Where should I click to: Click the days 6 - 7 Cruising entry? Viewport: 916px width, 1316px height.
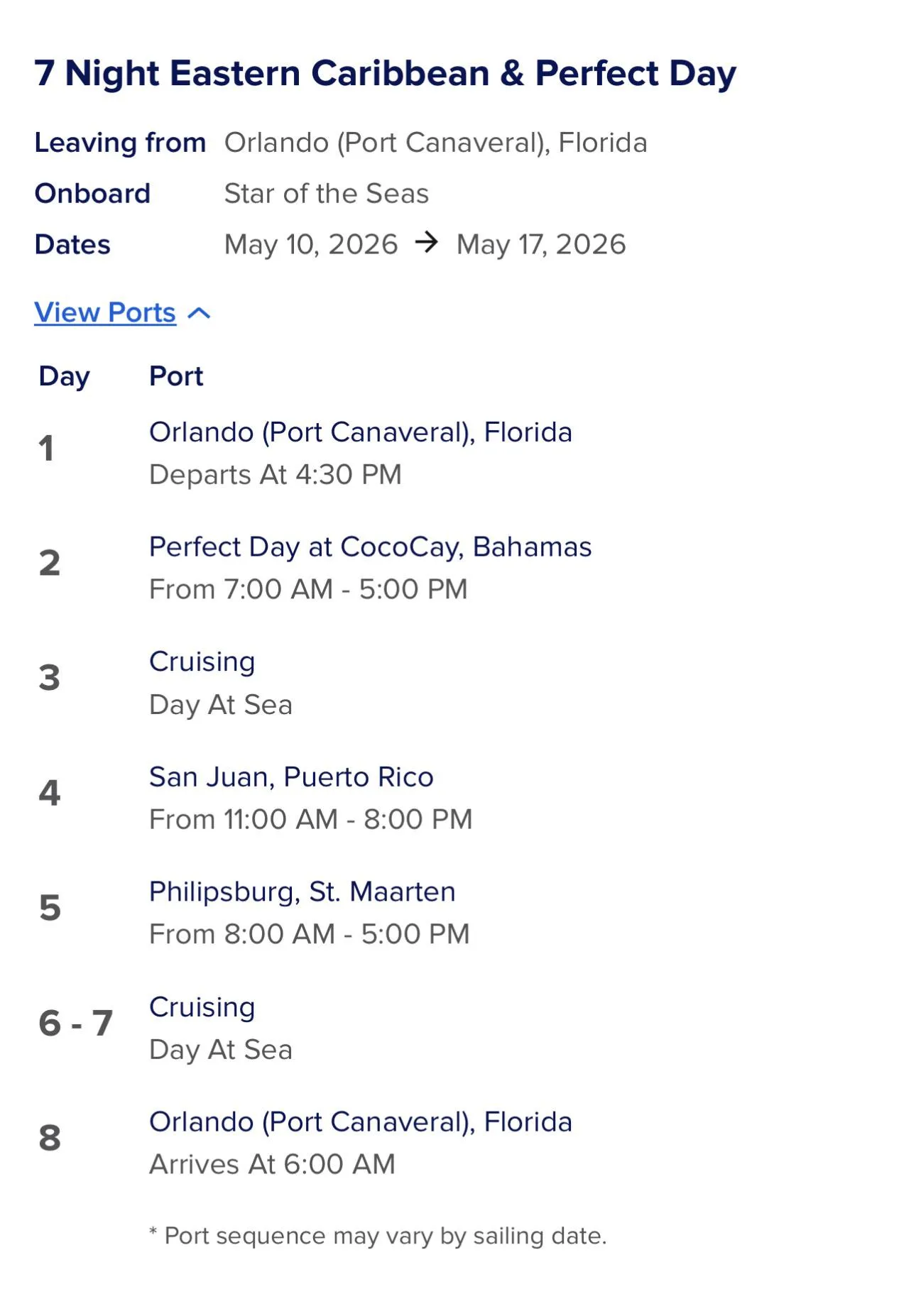point(202,1007)
